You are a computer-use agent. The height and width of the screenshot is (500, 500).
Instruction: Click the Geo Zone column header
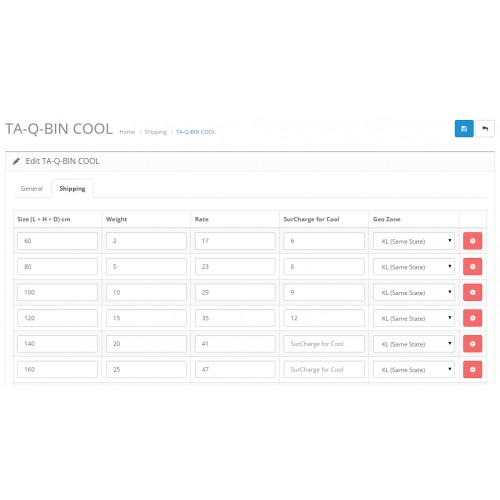click(387, 219)
